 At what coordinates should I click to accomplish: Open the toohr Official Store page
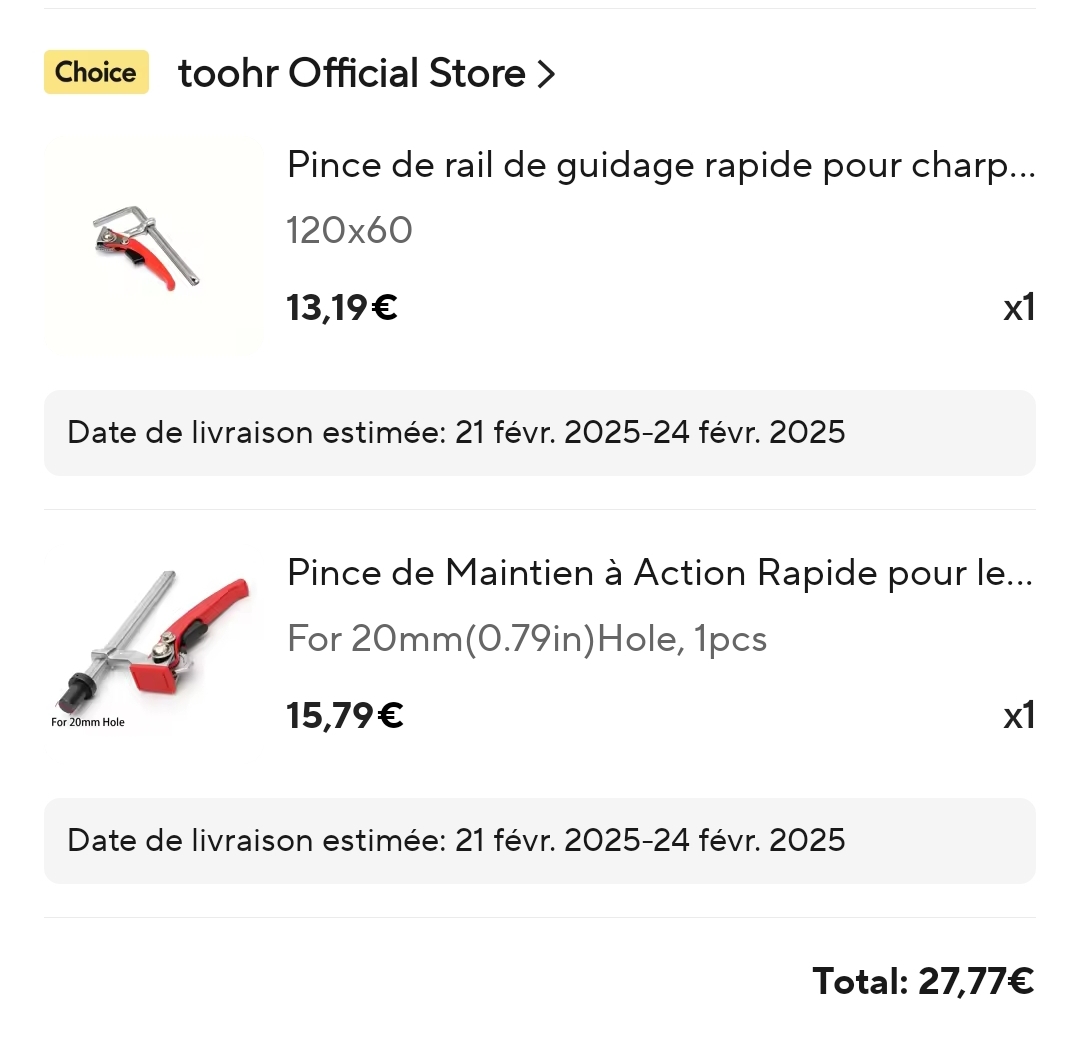click(x=351, y=73)
